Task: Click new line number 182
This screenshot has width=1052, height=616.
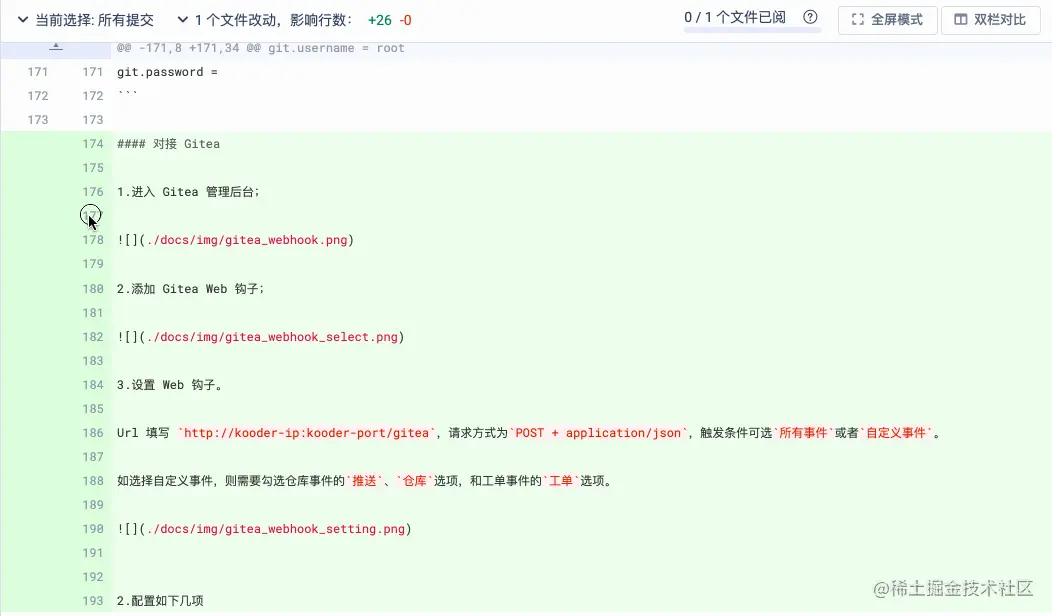Action: 93,337
